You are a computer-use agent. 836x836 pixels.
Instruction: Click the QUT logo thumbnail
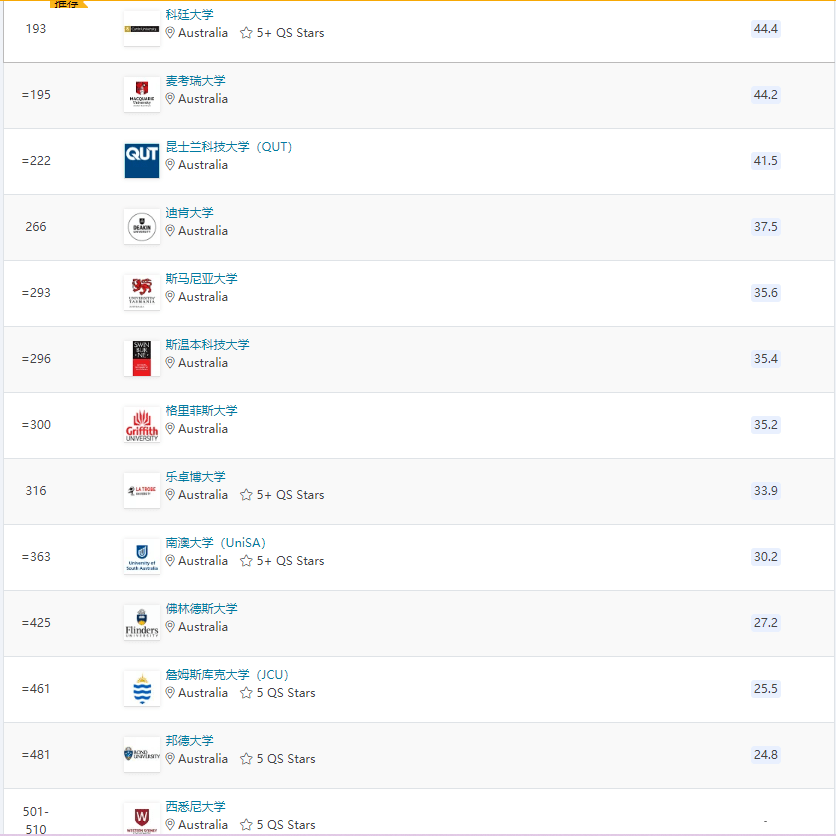coord(142,160)
